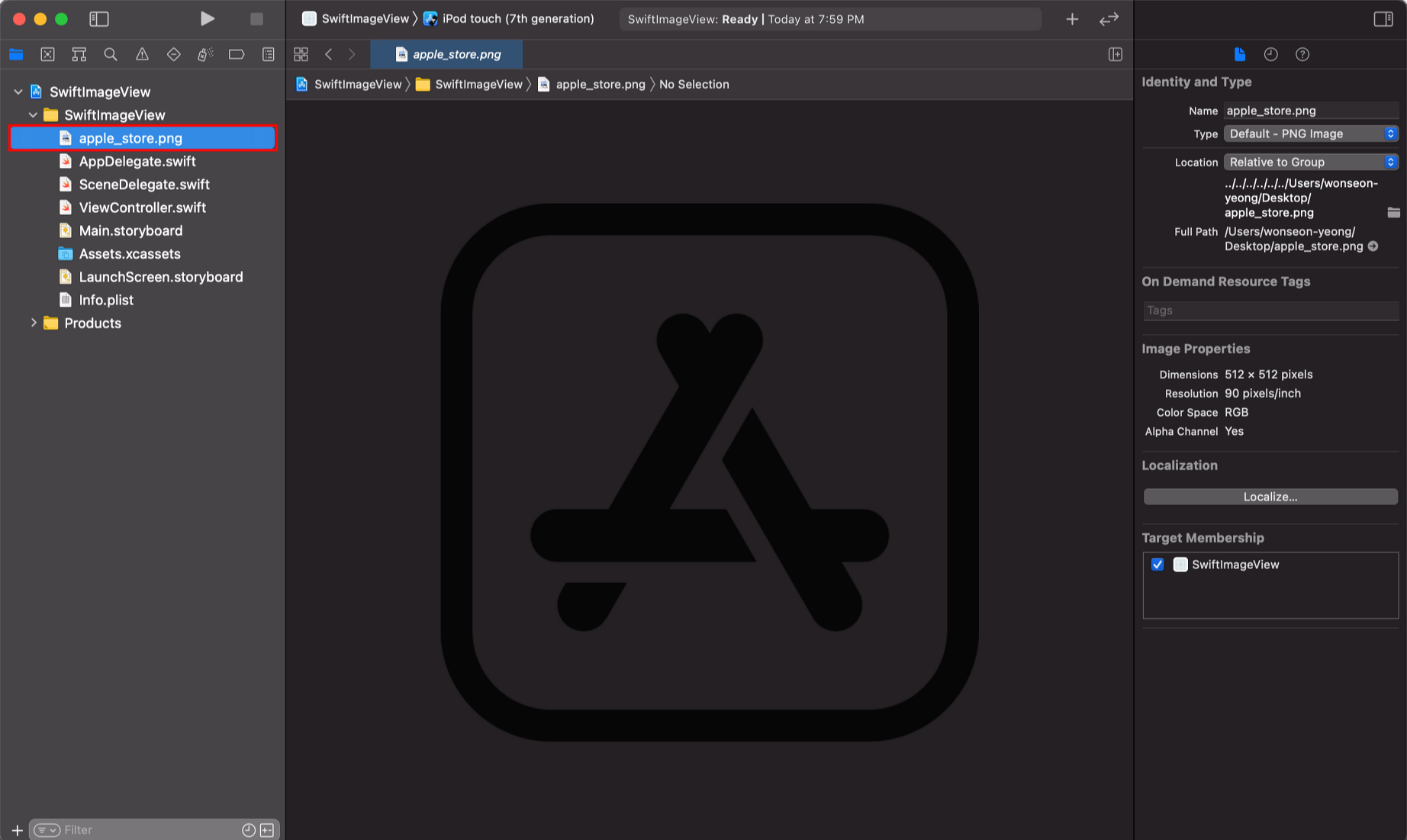Open the Source Control navigator
The height and width of the screenshot is (840, 1407).
coord(47,54)
